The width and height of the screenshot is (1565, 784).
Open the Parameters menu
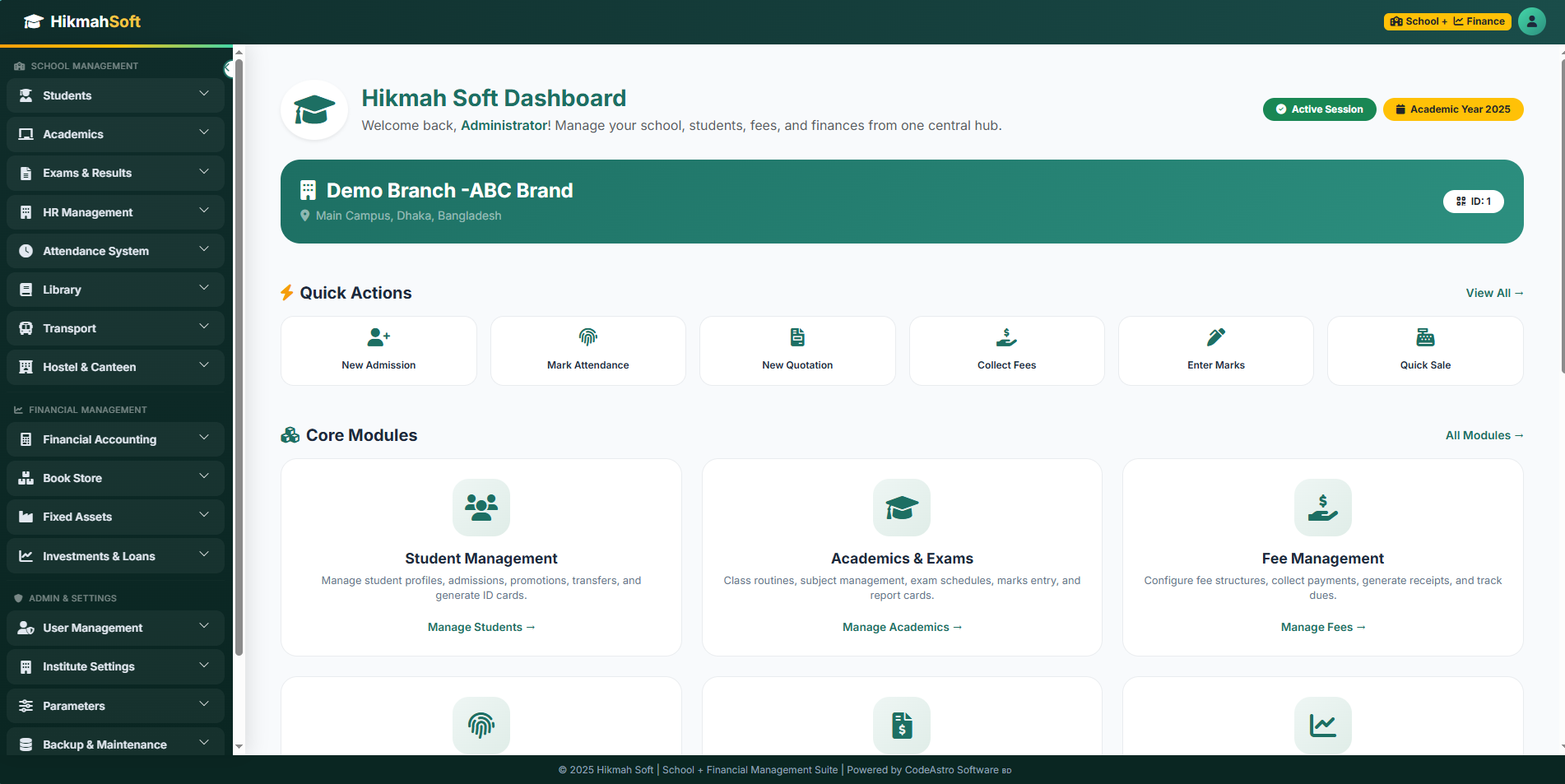pyautogui.click(x=115, y=706)
